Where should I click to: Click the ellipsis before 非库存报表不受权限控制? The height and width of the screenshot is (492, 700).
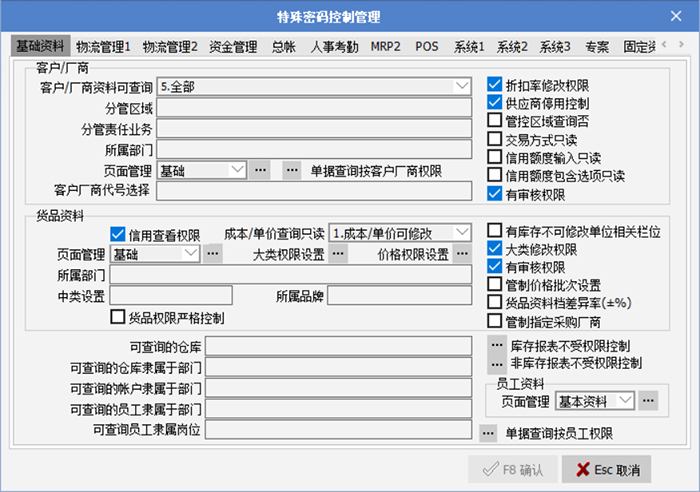[496, 363]
